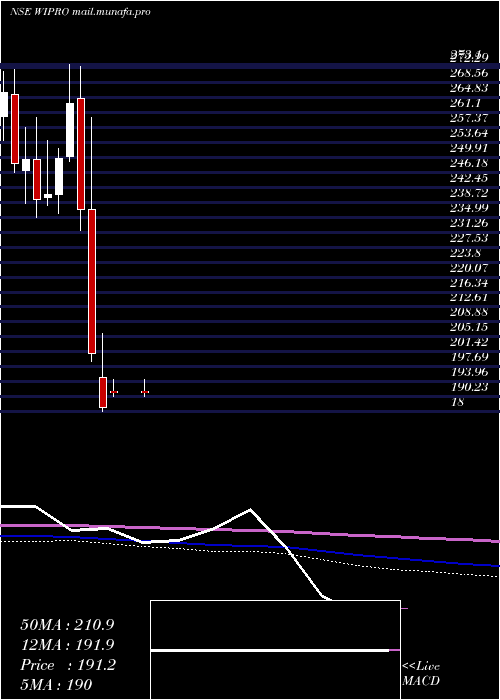The width and height of the screenshot is (500, 700).
Task: Click the 231.26 price axis label
Action: [469, 223]
